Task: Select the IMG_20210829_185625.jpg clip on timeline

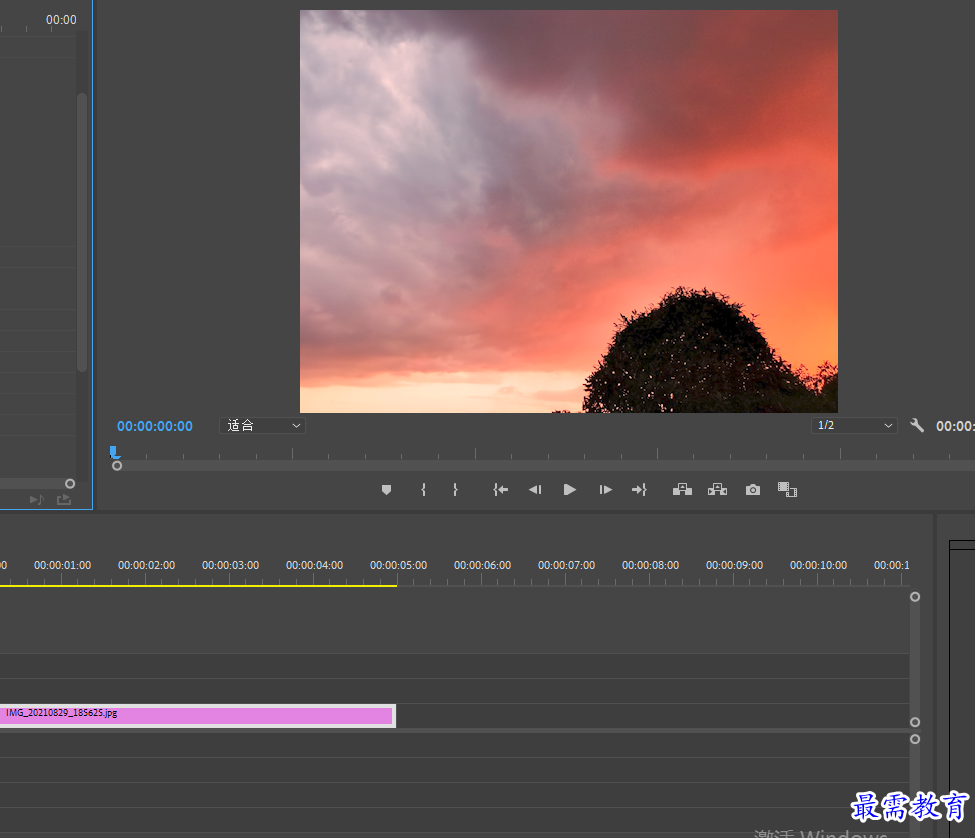Action: tap(197, 716)
